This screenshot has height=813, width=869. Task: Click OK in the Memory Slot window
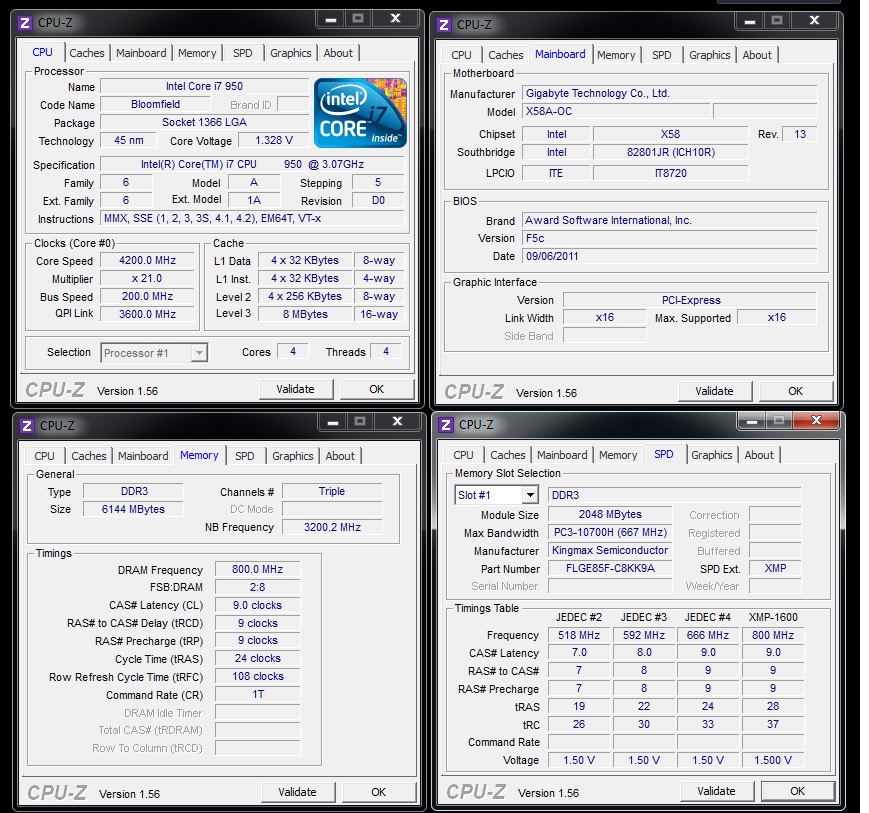(798, 791)
